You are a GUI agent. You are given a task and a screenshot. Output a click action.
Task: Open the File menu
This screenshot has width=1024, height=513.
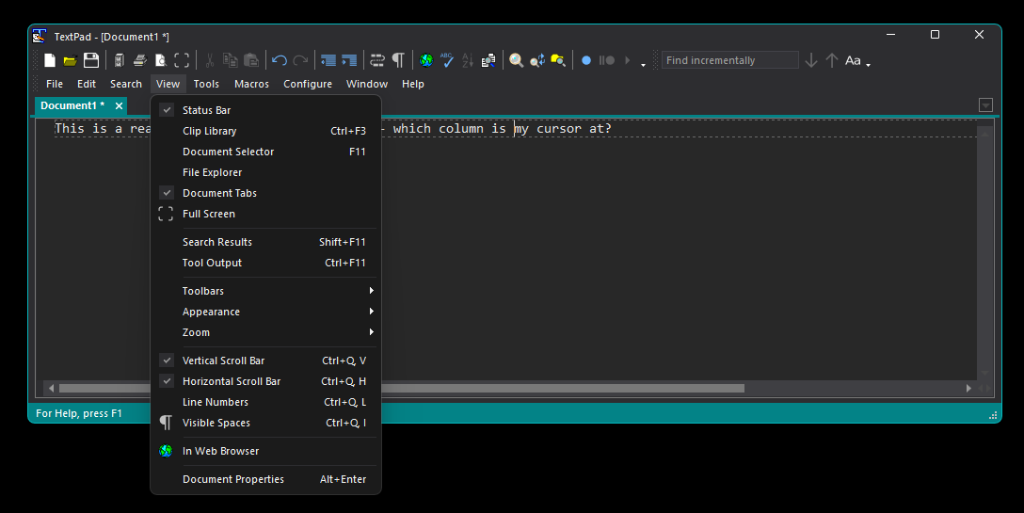pyautogui.click(x=54, y=84)
